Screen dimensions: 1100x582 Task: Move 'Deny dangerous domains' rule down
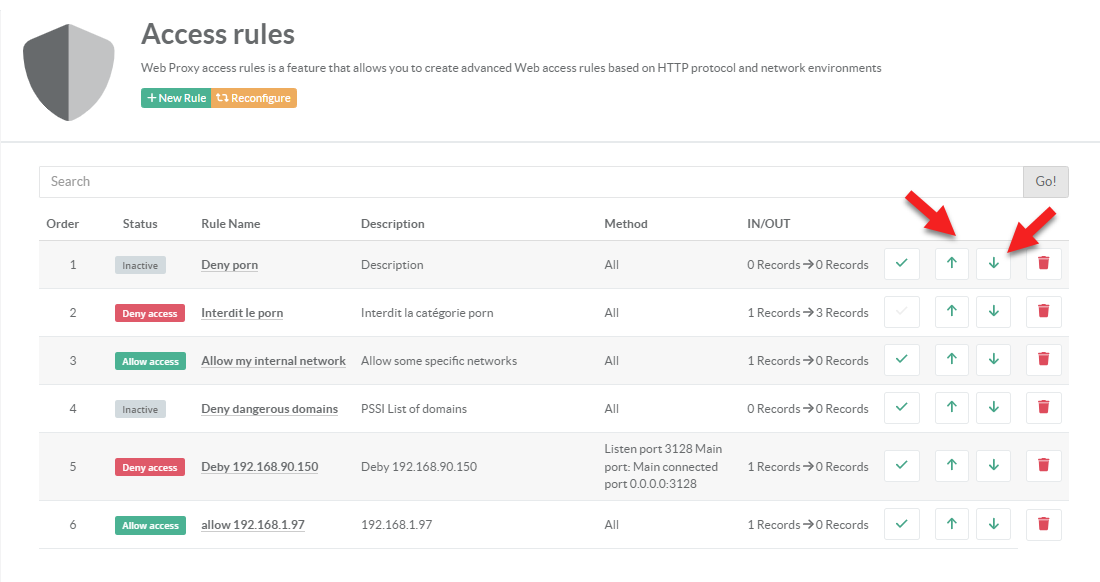tap(993, 408)
